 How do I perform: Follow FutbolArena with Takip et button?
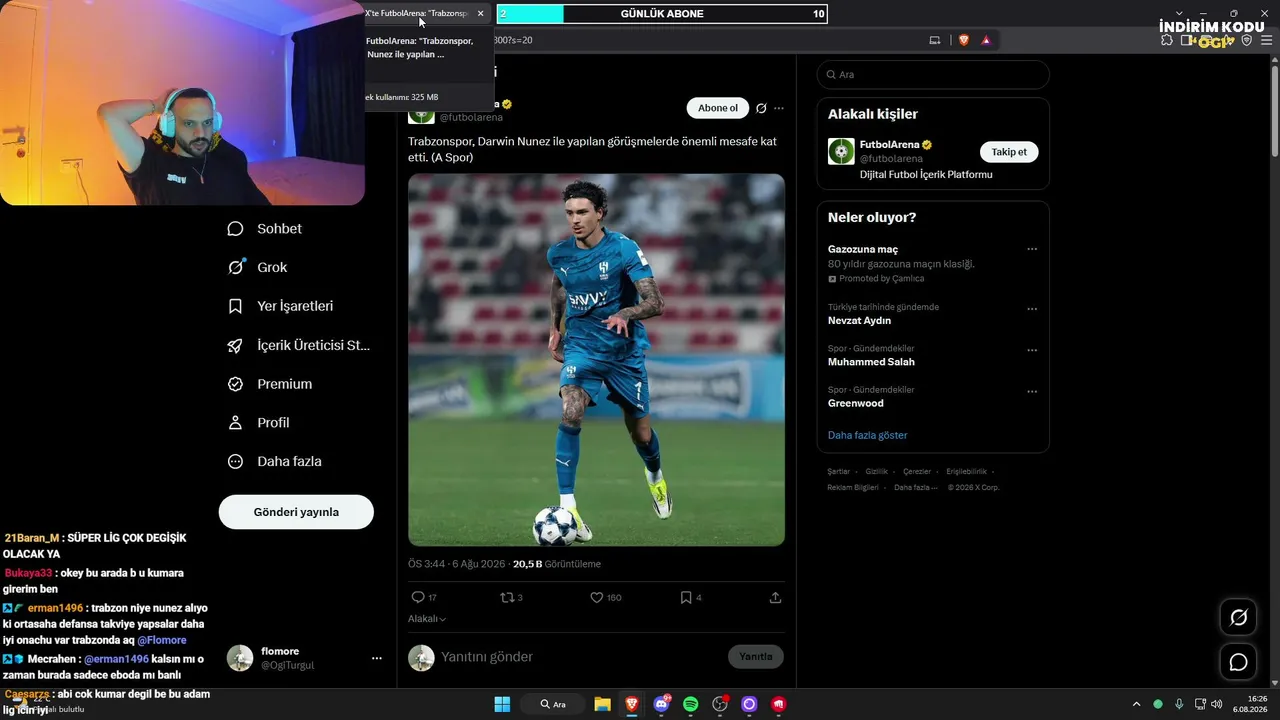click(1009, 152)
